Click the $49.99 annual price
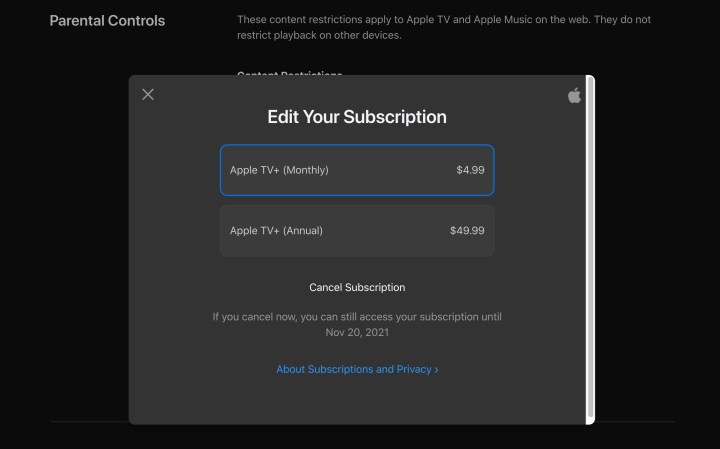 click(467, 231)
